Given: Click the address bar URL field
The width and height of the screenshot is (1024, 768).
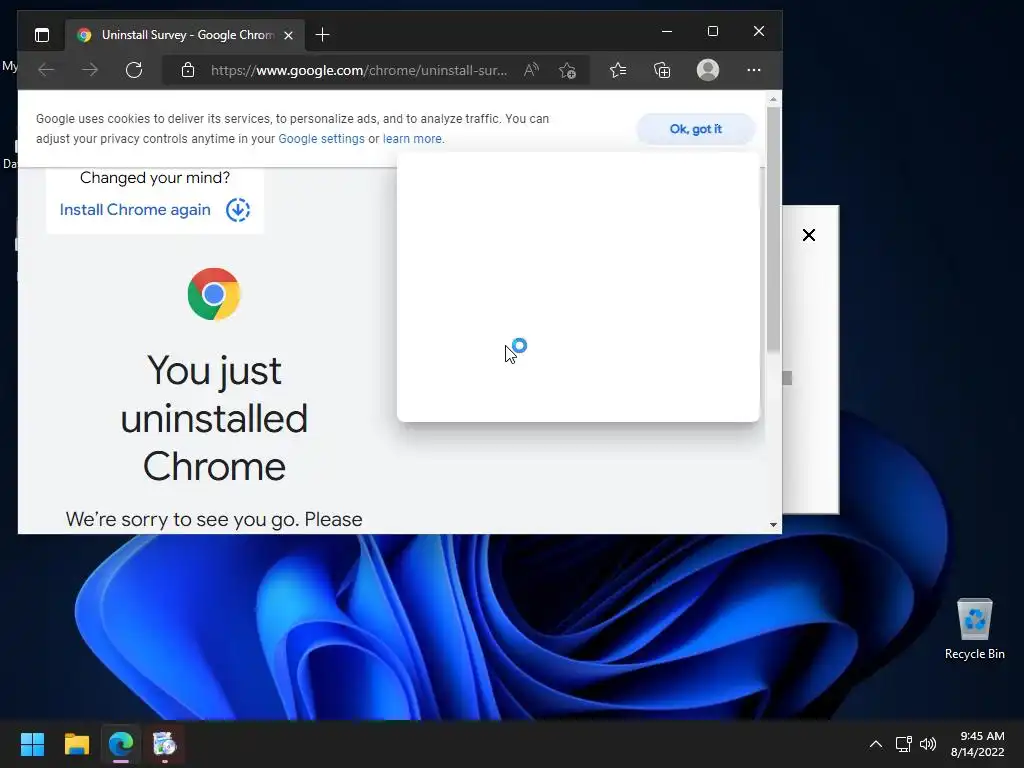Looking at the screenshot, I should (359, 70).
